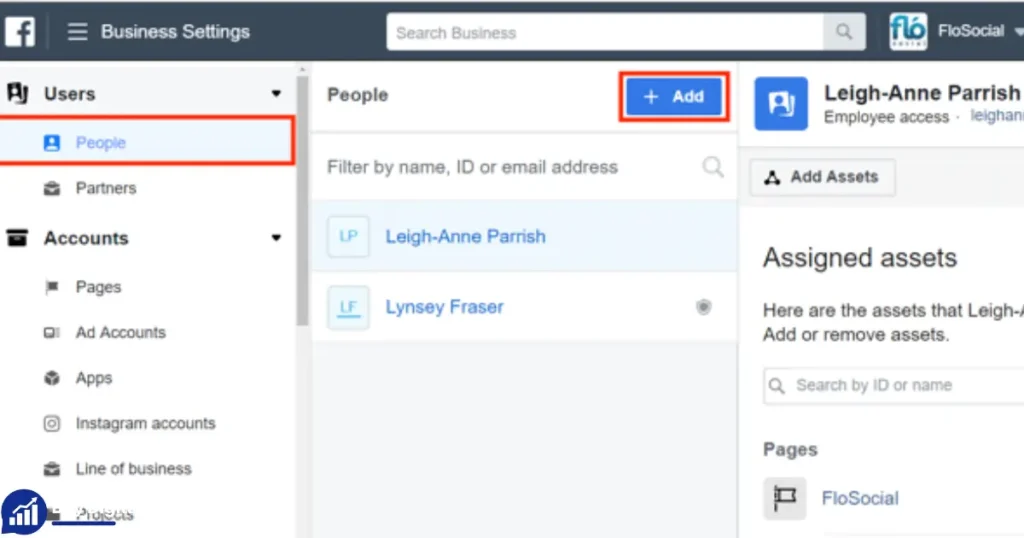Focus the filter by name, ID or email field

tap(525, 167)
